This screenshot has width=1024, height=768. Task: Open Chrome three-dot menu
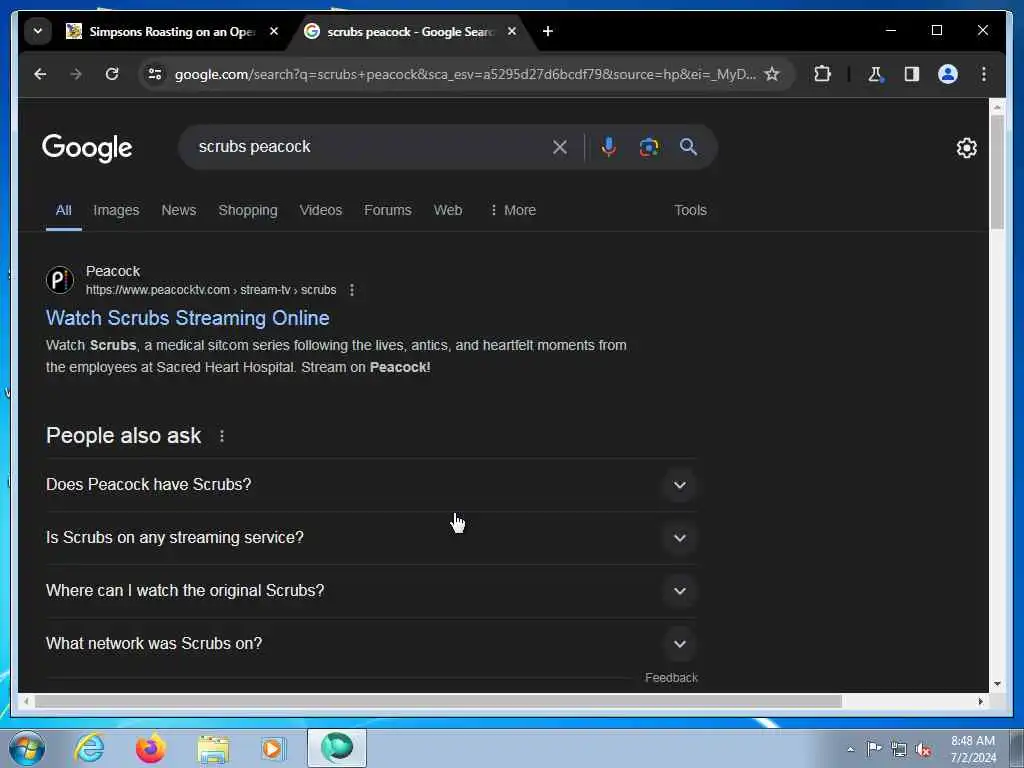[984, 74]
